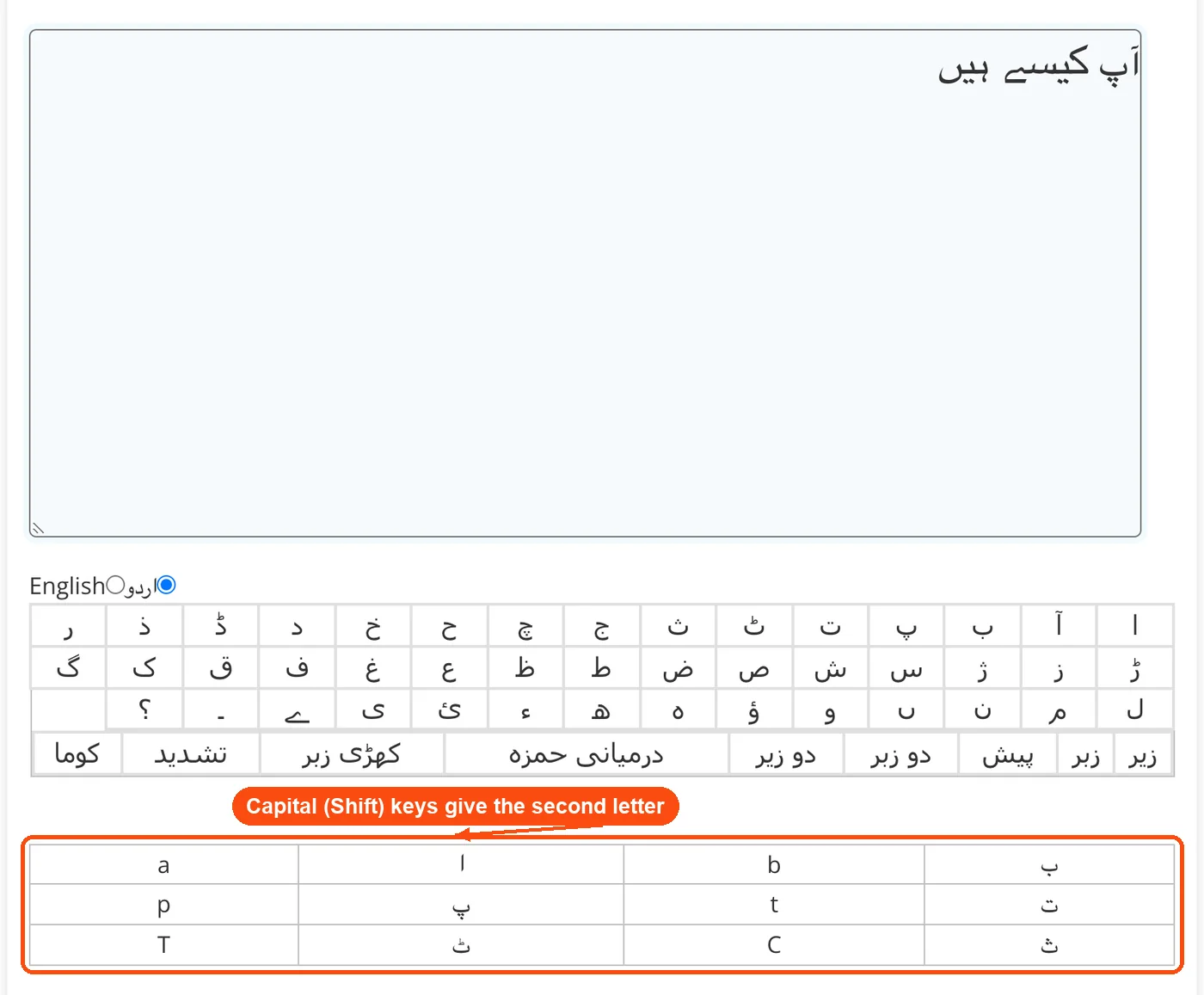Tap the پ key on the keyboard
This screenshot has width=1204, height=995.
[906, 626]
